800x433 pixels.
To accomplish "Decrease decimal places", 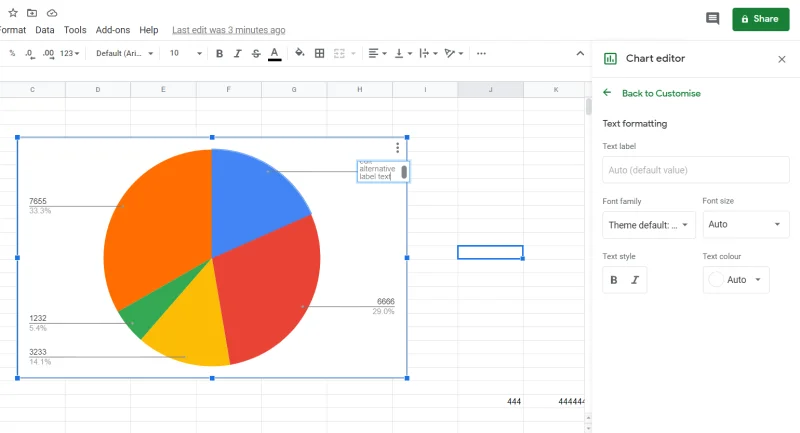I will pyautogui.click(x=30, y=53).
